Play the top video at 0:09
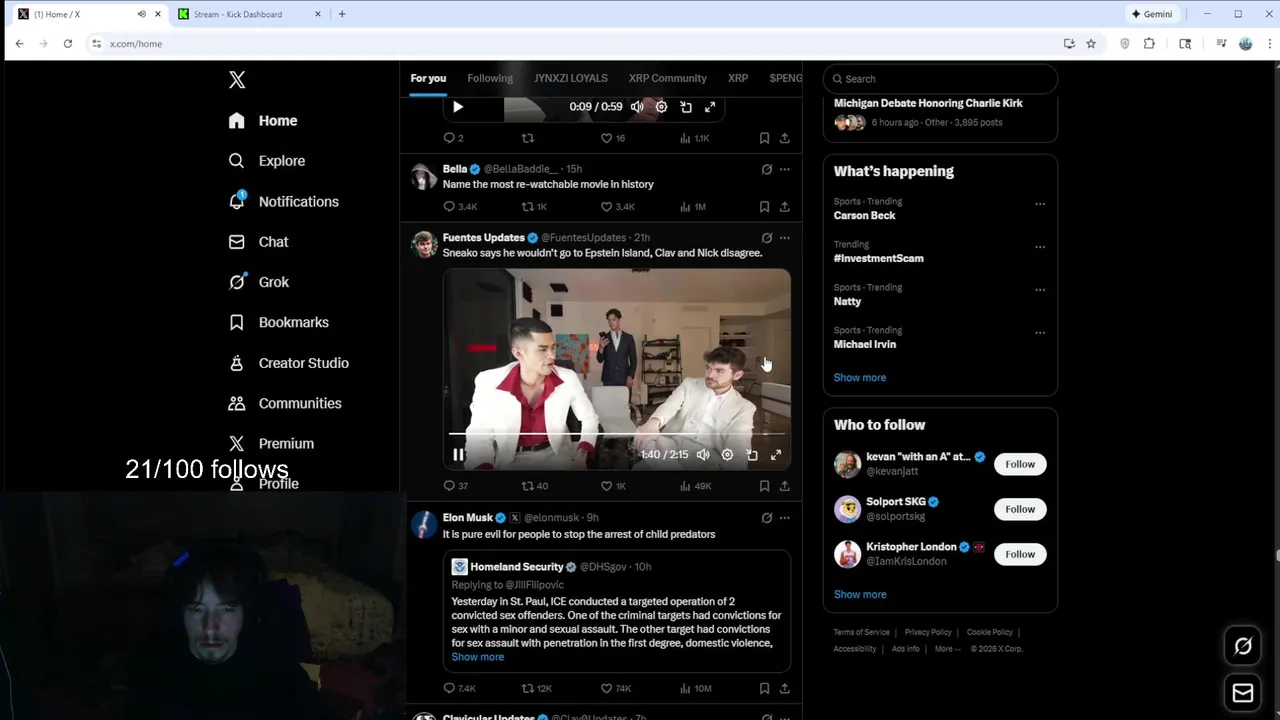1280x720 pixels. (458, 107)
